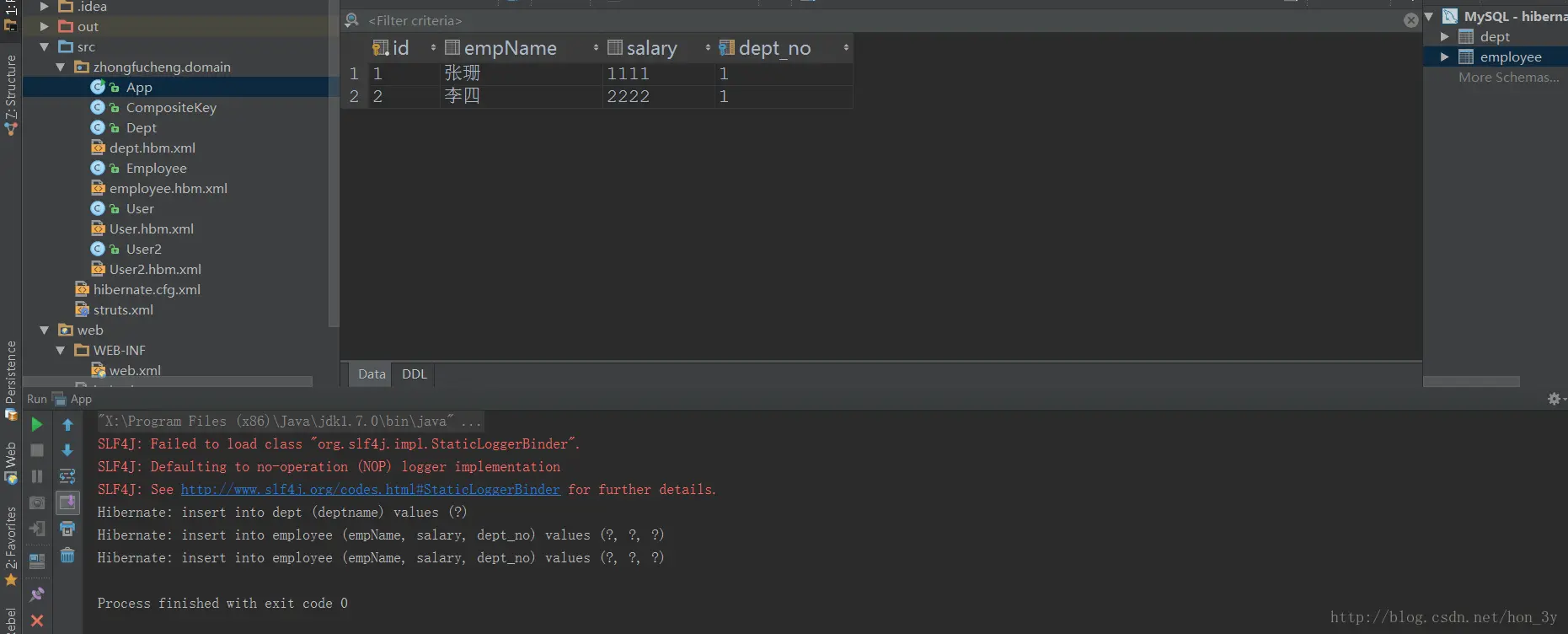Open the Structure tool window tab

tap(11, 94)
